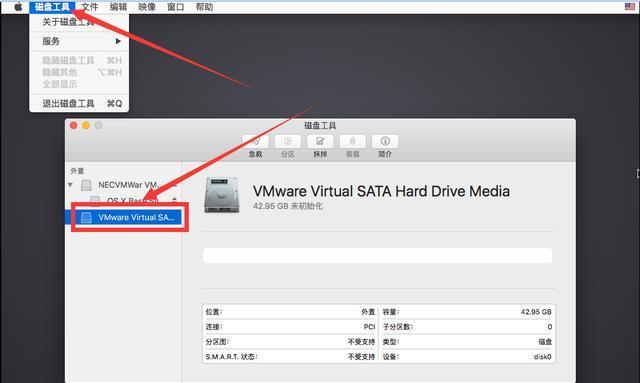The image size is (640, 383).
Task: Open the 帮助 menu
Action: click(x=204, y=7)
